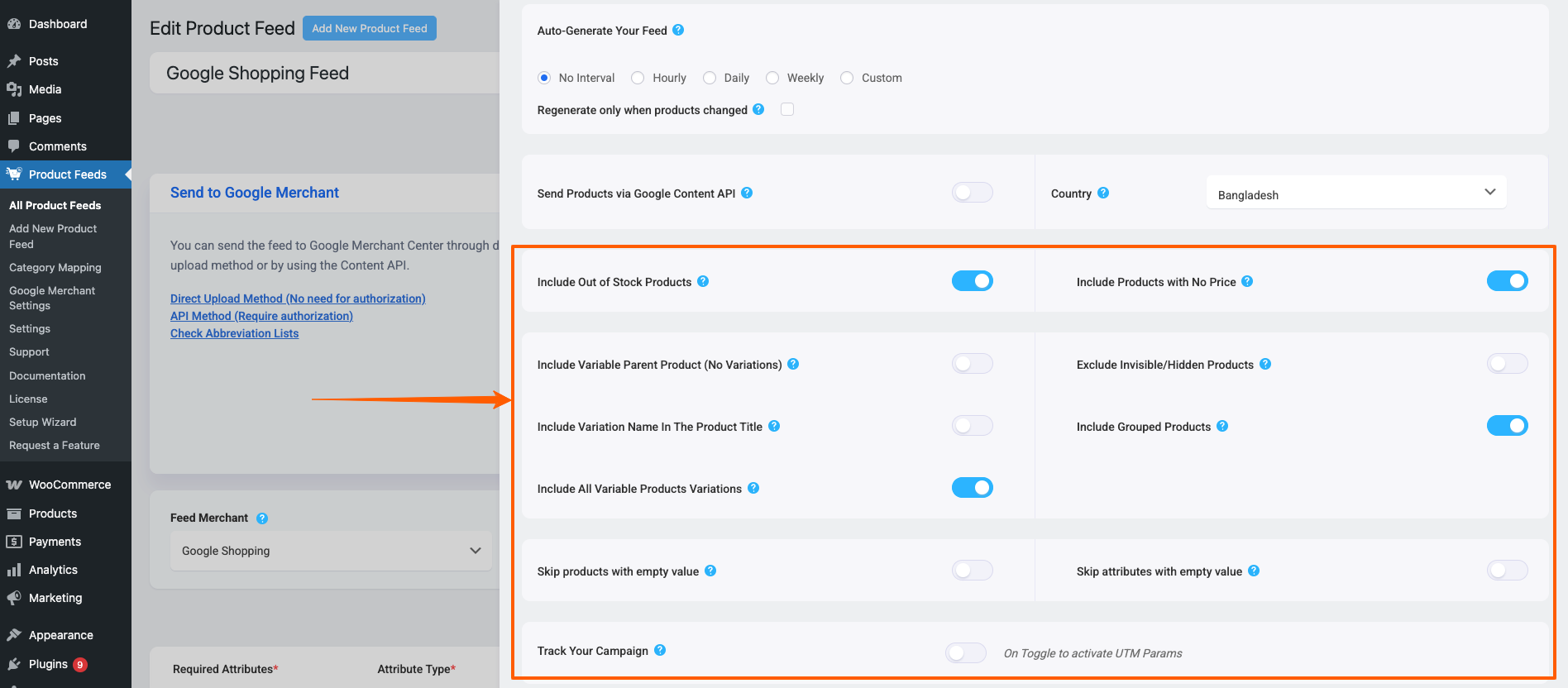1568x688 pixels.
Task: Click the Comments bubble icon in sidebar
Action: (x=14, y=146)
